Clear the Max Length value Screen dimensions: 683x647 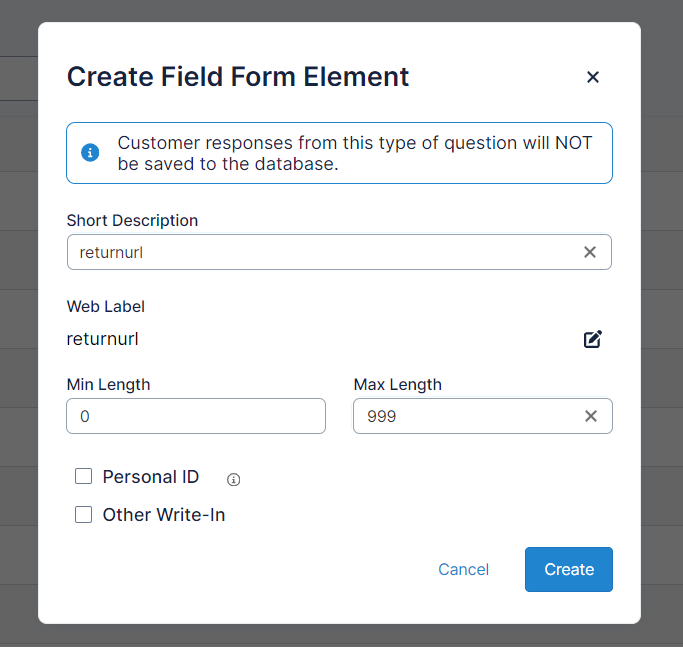(590, 416)
